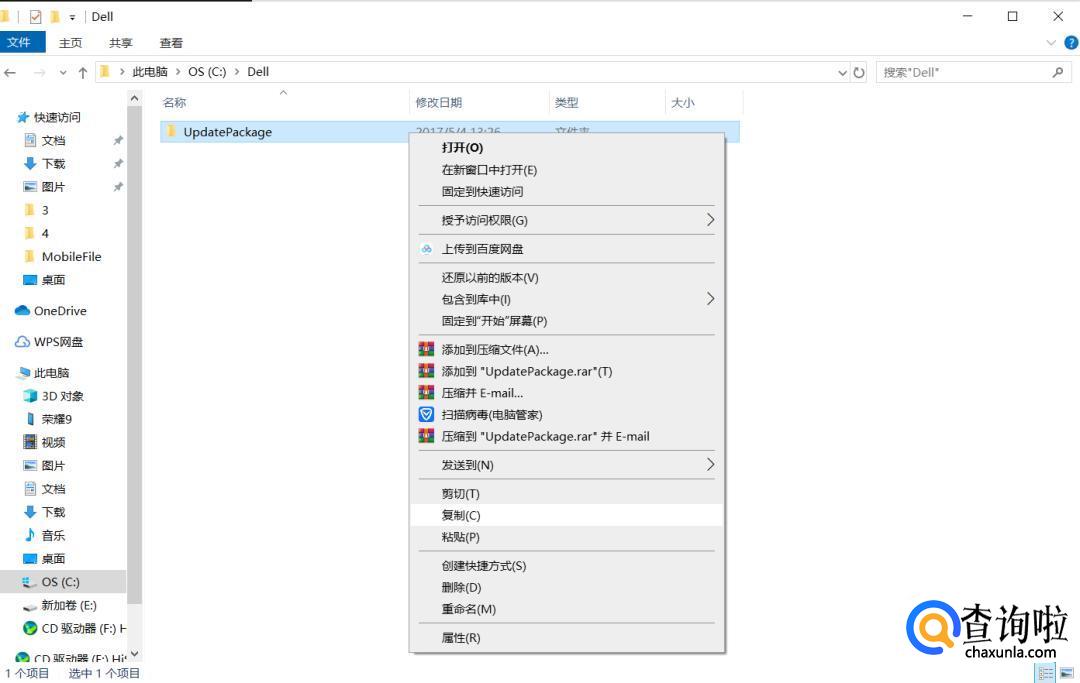Open 新加卷 (E:) drive
1080x683 pixels.
pos(69,606)
